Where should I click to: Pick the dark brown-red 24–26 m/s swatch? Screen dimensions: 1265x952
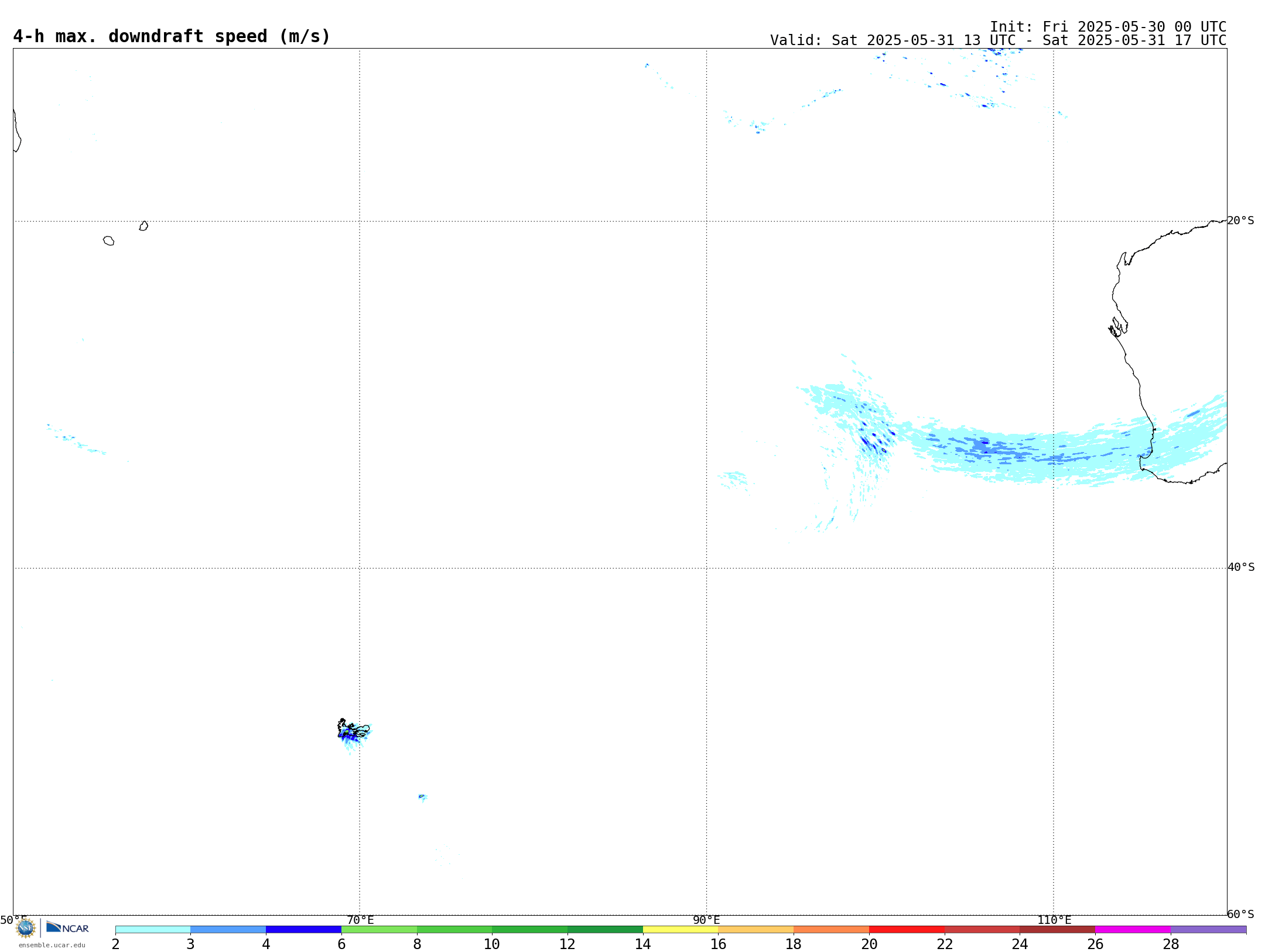click(1058, 930)
